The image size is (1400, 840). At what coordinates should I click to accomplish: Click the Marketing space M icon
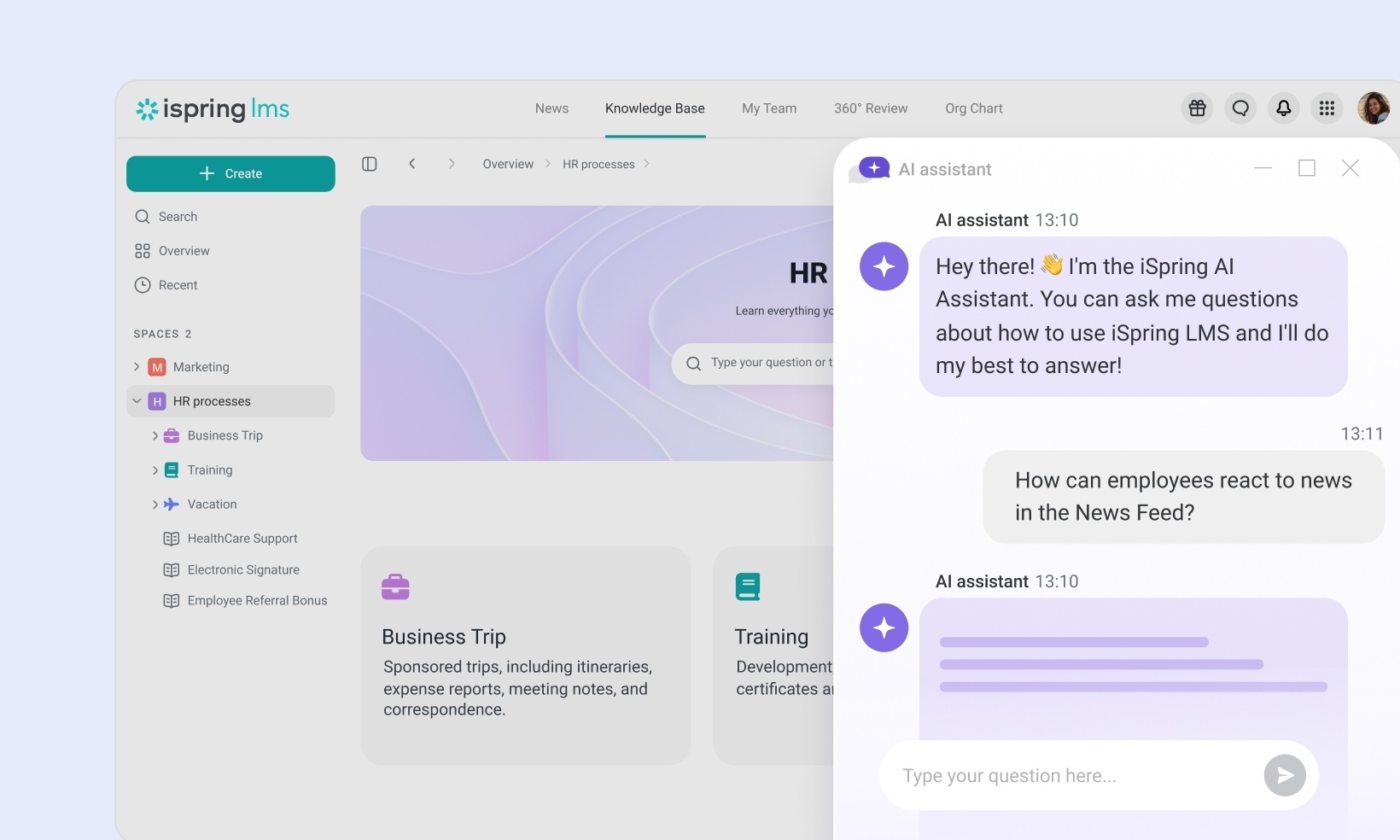point(157,367)
